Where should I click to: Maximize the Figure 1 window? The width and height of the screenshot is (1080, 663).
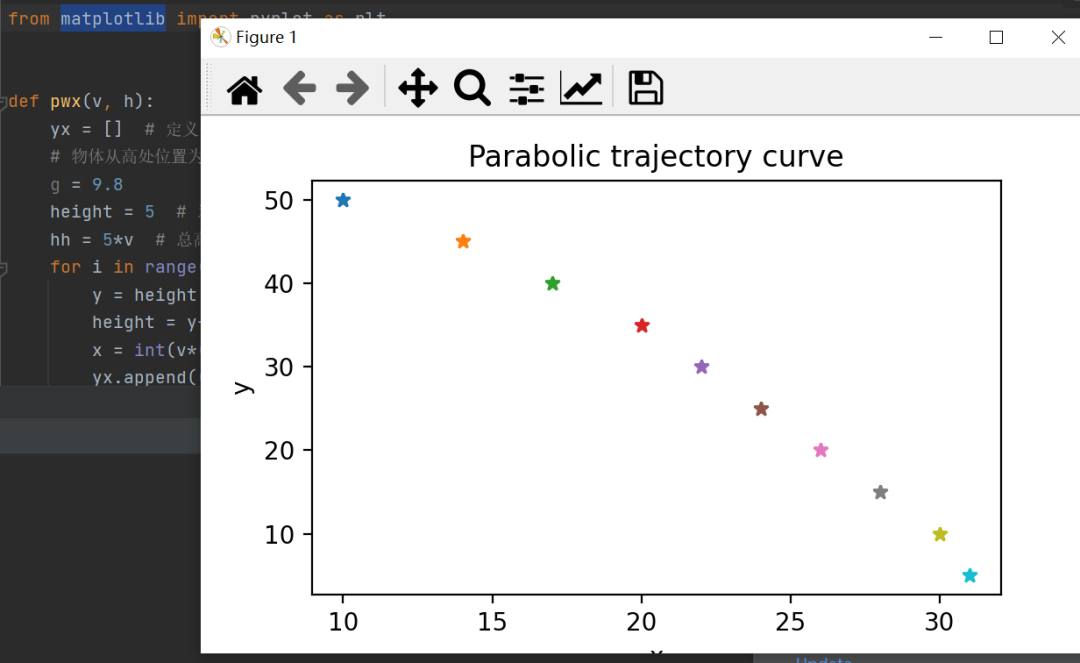tap(996, 37)
